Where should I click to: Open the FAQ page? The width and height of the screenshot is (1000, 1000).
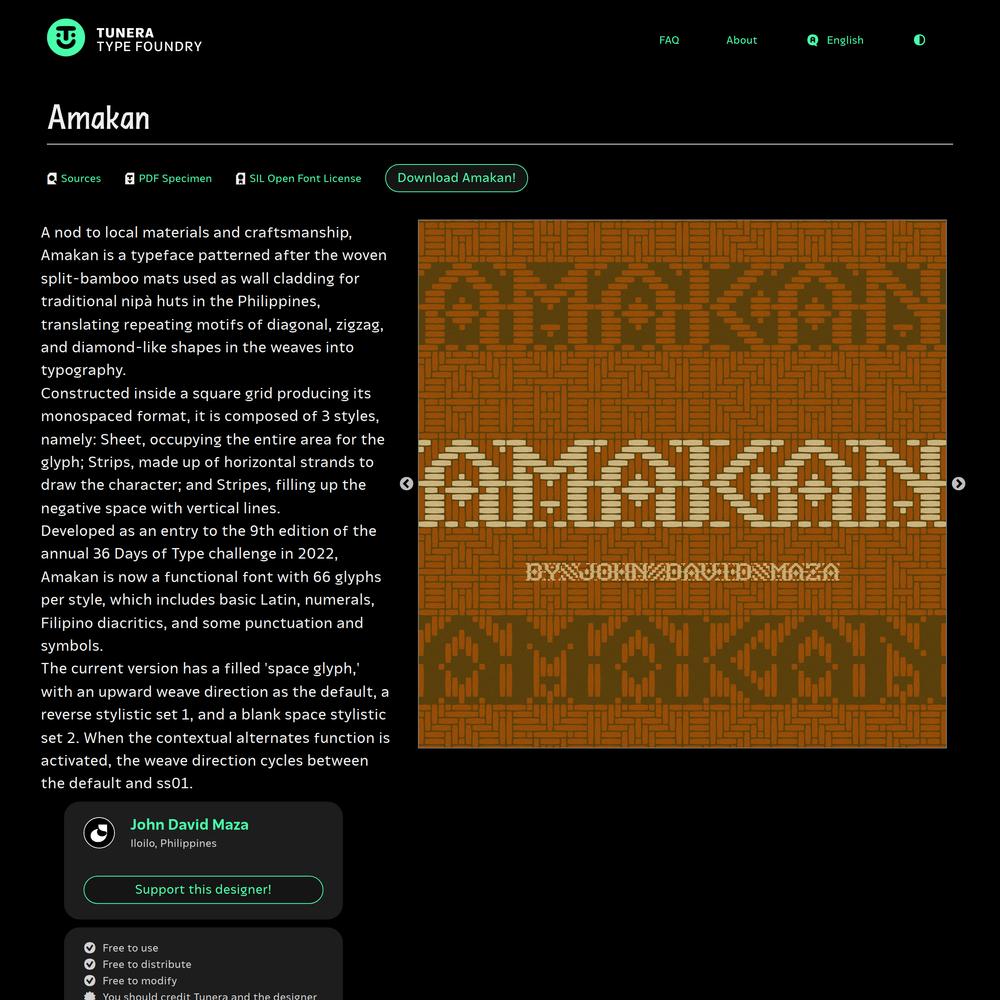click(x=669, y=40)
